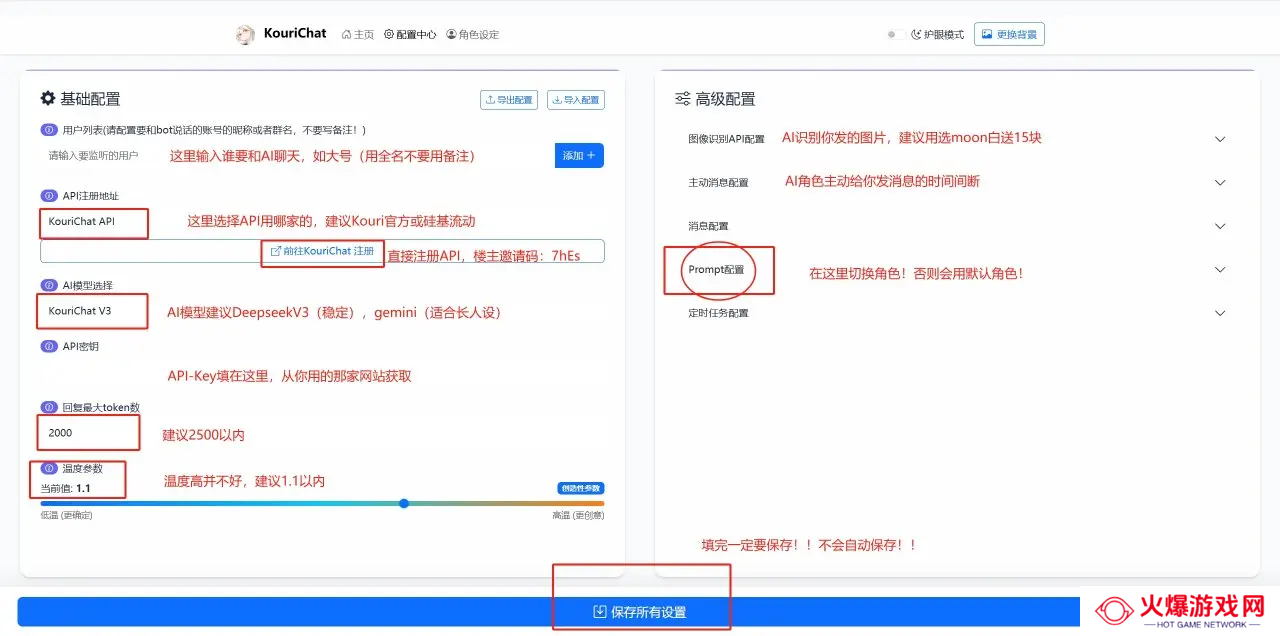Click info icon next to AI模型选择

(x=48, y=285)
